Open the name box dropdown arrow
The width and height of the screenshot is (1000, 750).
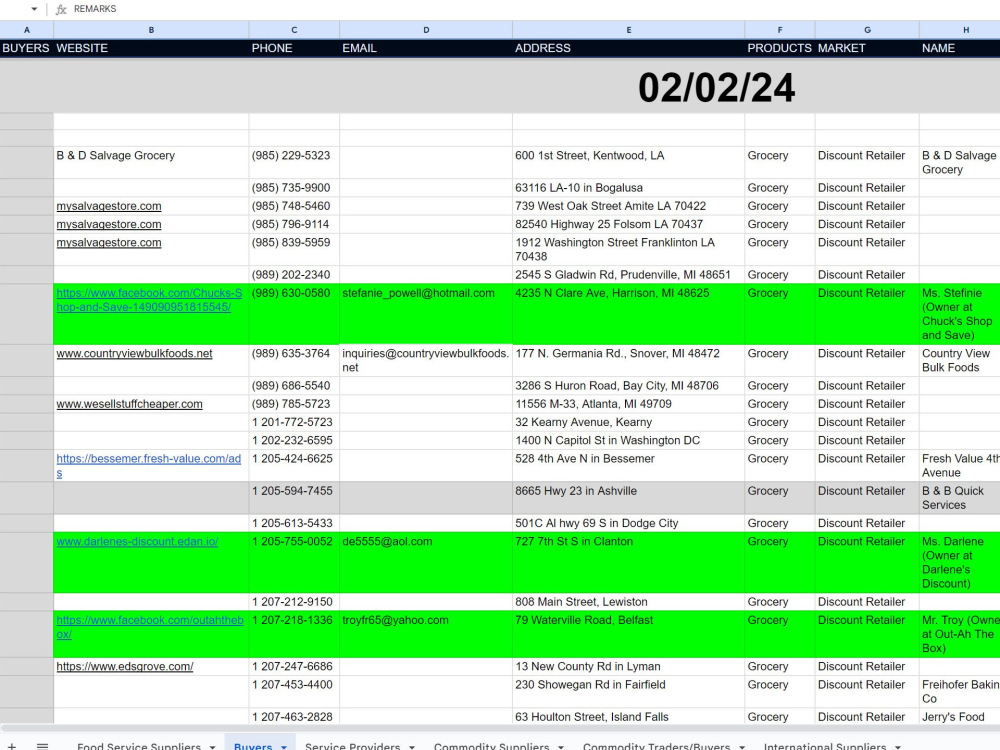(x=34, y=9)
